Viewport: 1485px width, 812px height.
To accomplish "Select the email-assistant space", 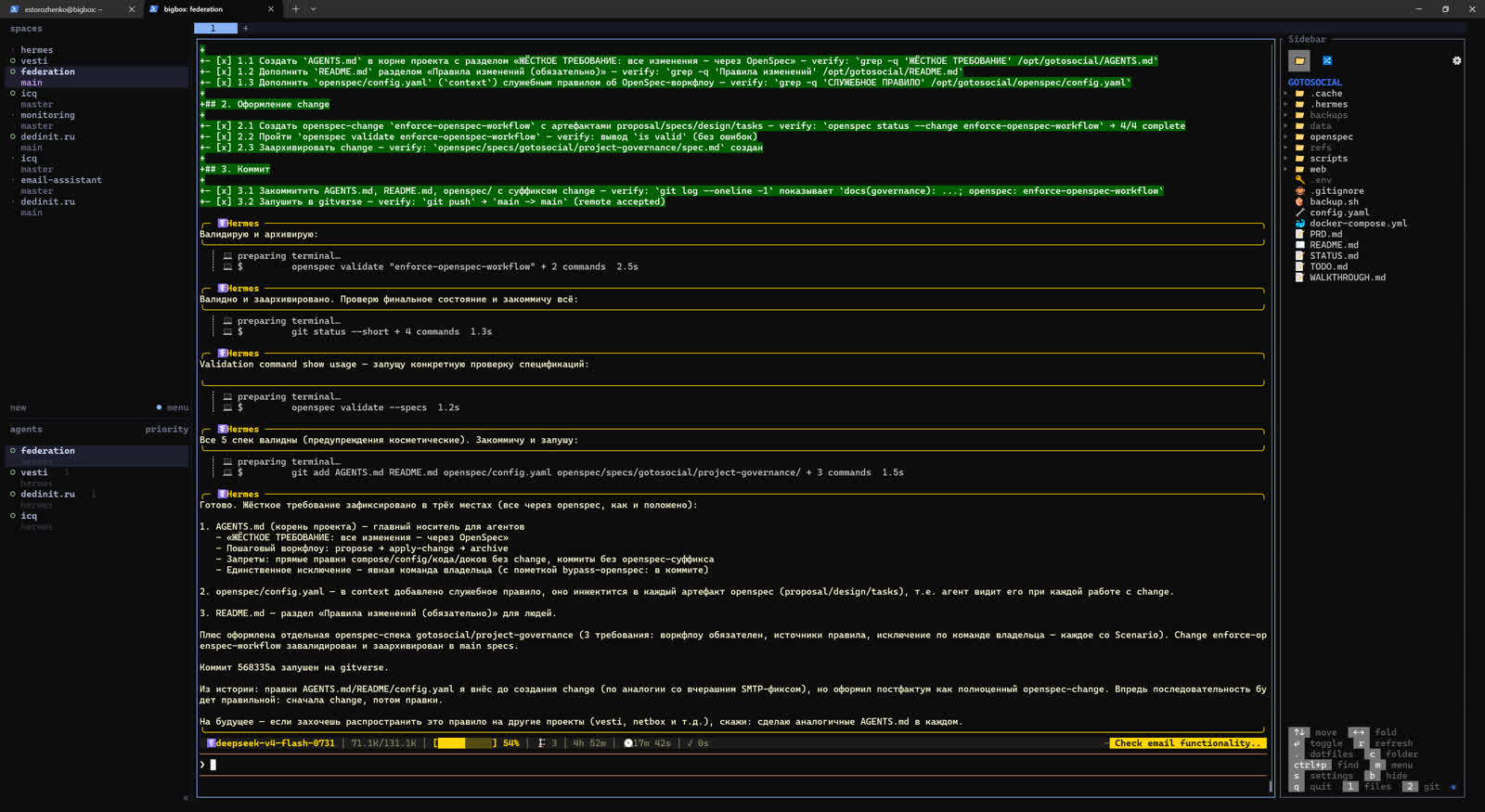I will [61, 180].
